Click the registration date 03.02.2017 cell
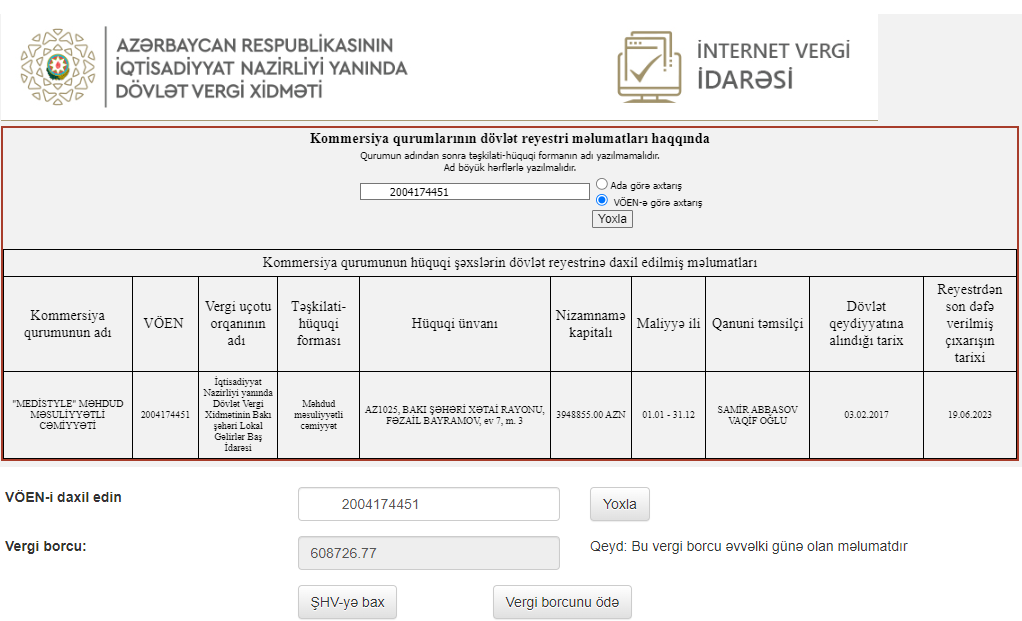Viewport: 1022px width, 621px height. [865, 414]
